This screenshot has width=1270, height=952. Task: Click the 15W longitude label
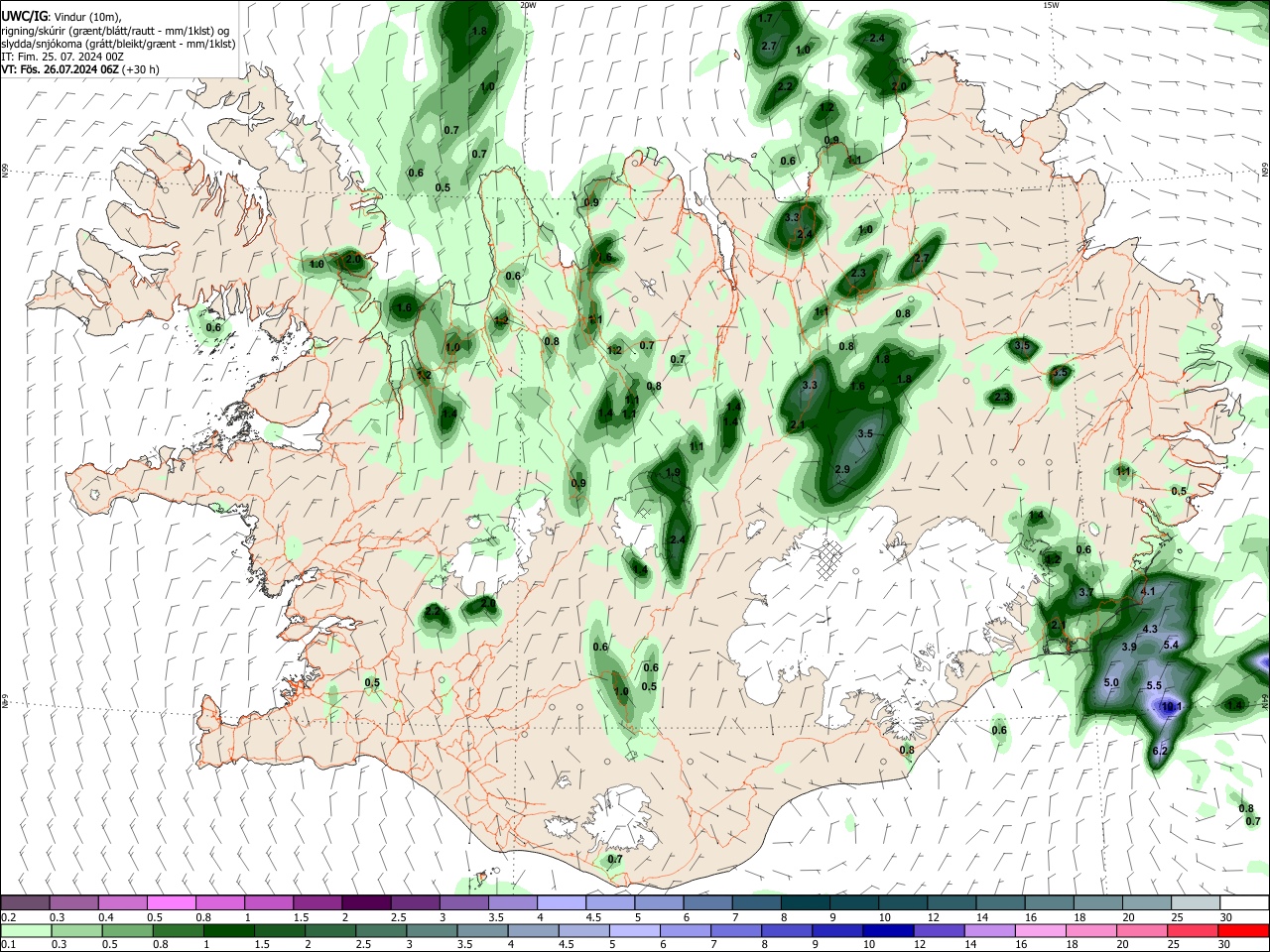[x=1051, y=5]
